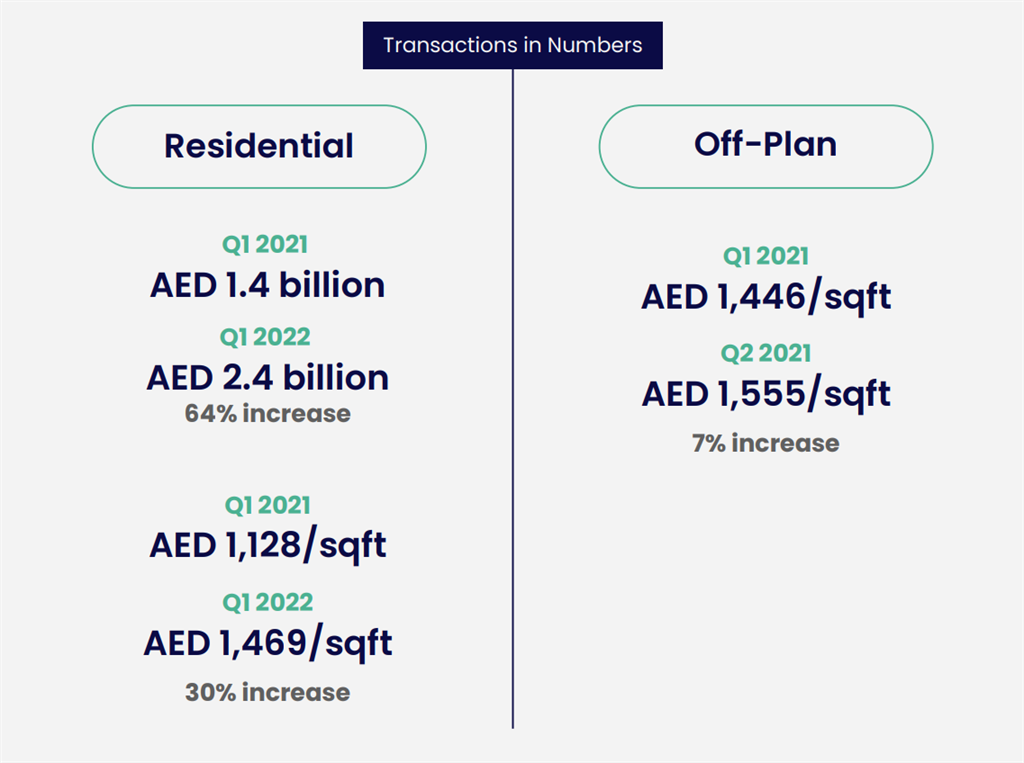1024x763 pixels.
Task: Click Q1 2022 label above AED 1,469/sqft
Action: (x=268, y=603)
